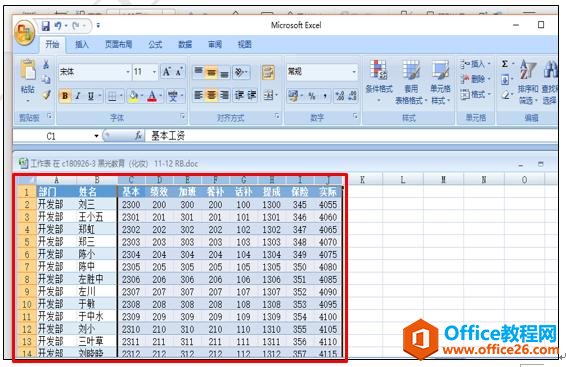The image size is (566, 367).
Task: Open the 数据 (Data) tab
Action: point(185,44)
